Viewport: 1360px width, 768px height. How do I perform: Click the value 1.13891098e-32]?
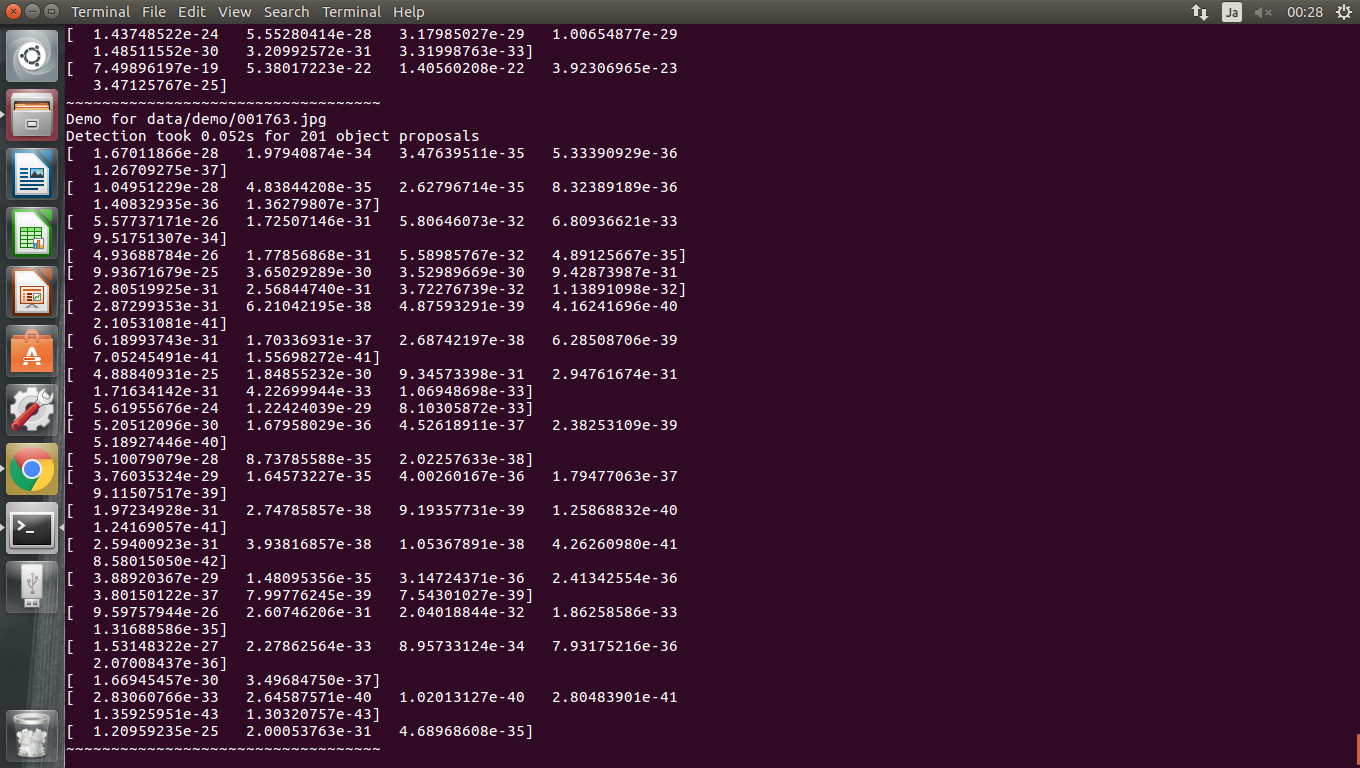pyautogui.click(x=619, y=289)
